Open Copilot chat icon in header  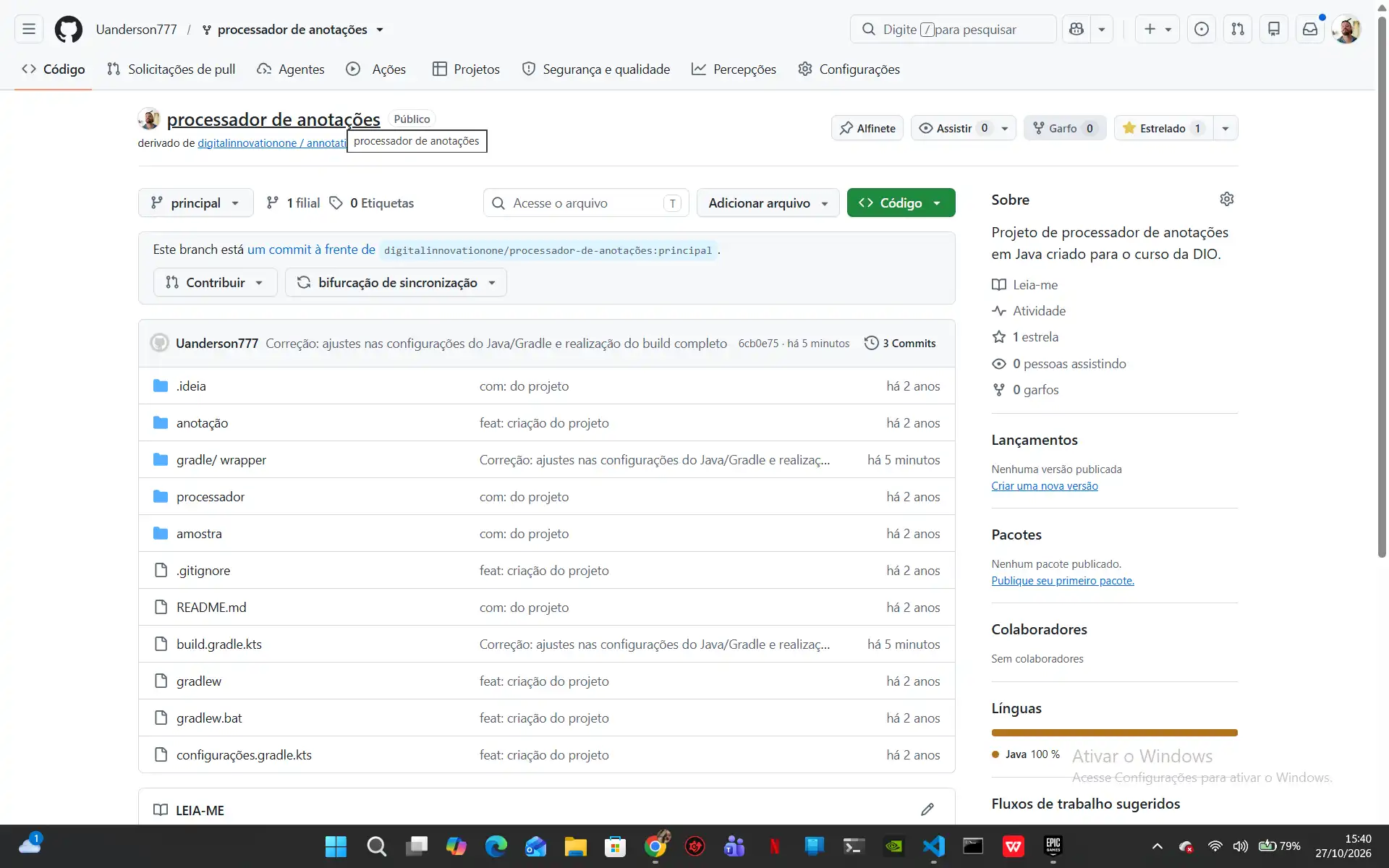[x=1076, y=29]
